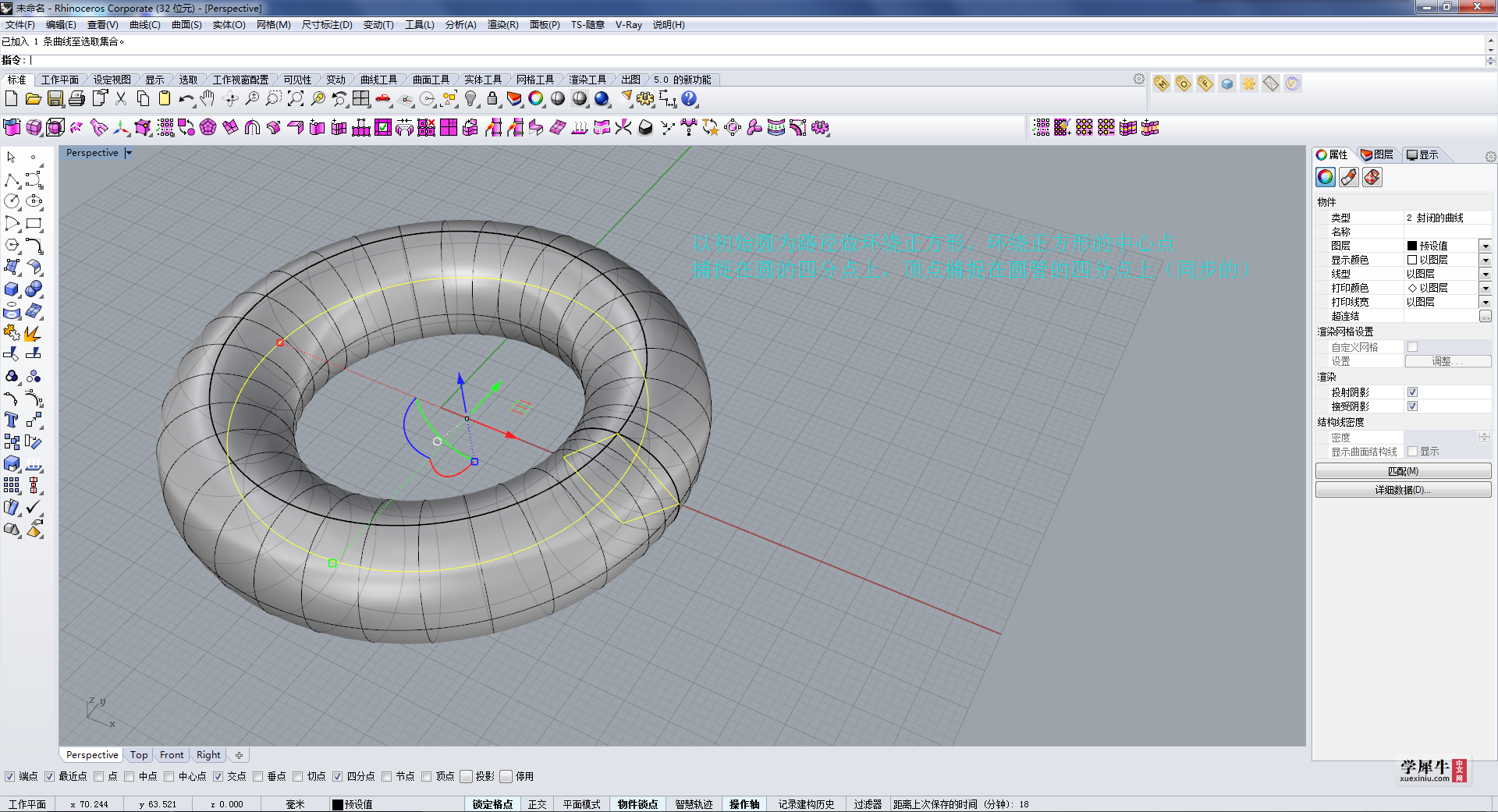Click the Undo arrow icon
This screenshot has height=812, width=1498.
coord(186,99)
